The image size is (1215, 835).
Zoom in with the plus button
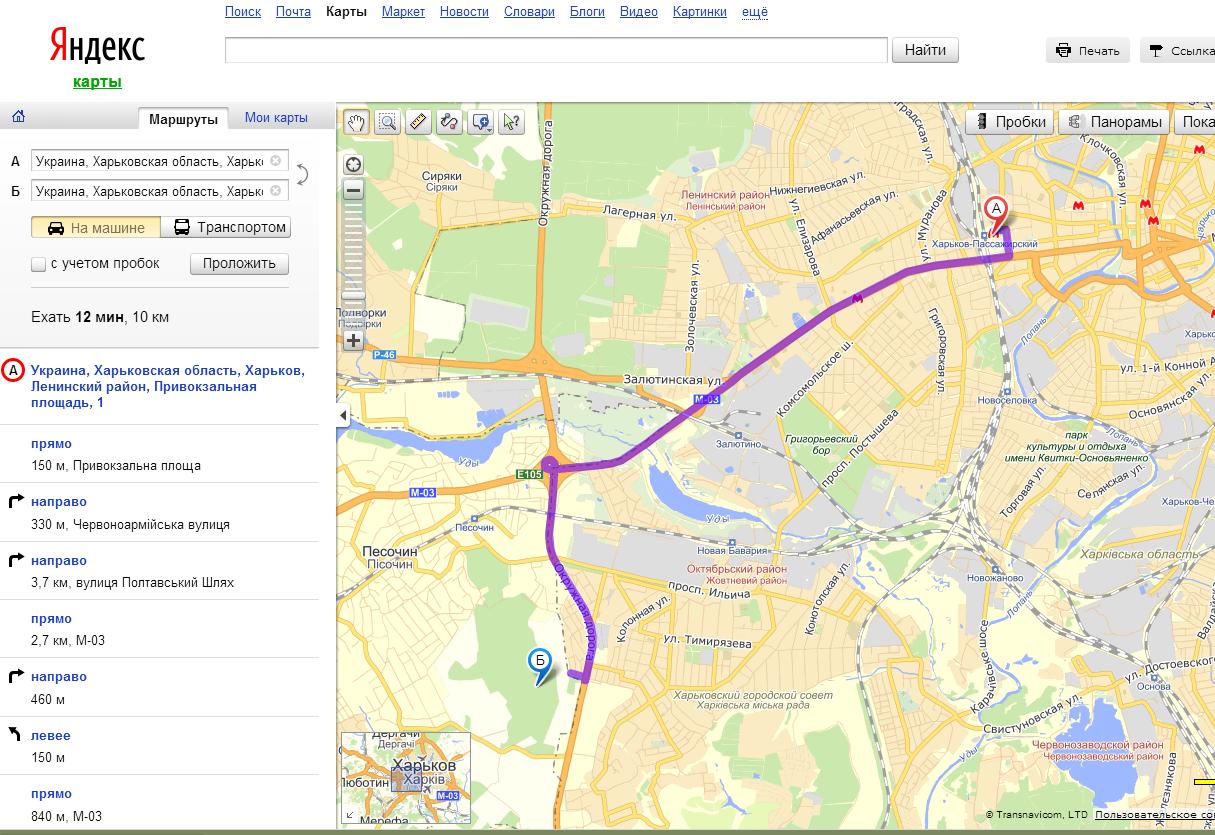click(x=353, y=340)
